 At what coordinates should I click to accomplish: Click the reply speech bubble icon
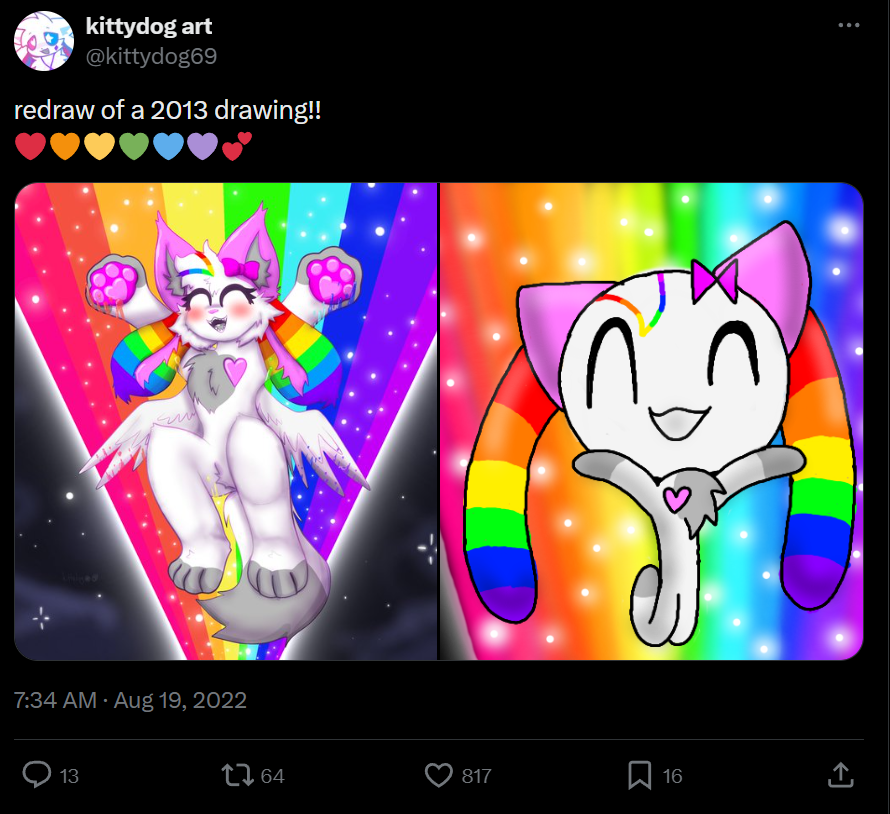click(37, 775)
